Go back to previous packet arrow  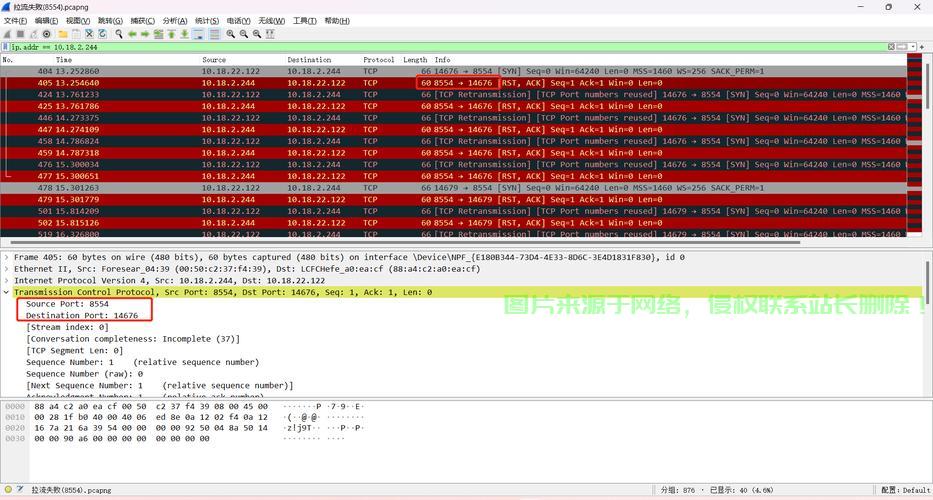coord(132,34)
